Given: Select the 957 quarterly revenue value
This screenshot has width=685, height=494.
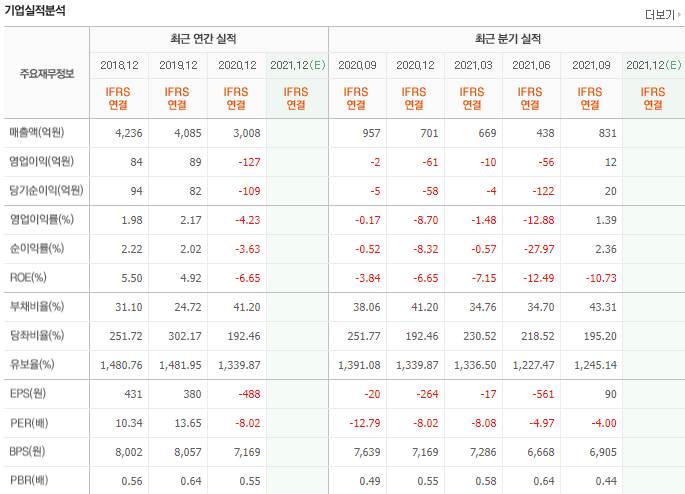Looking at the screenshot, I should [371, 133].
